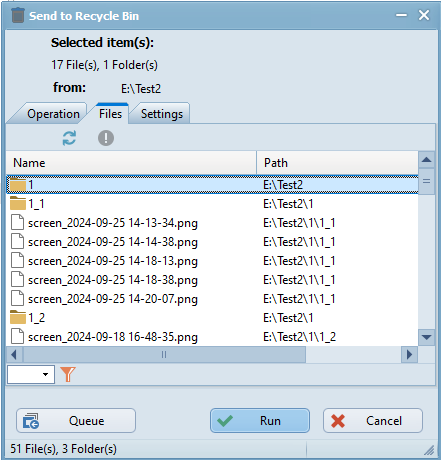Click the orange filter funnel icon
The width and height of the screenshot is (441, 460).
point(68,374)
